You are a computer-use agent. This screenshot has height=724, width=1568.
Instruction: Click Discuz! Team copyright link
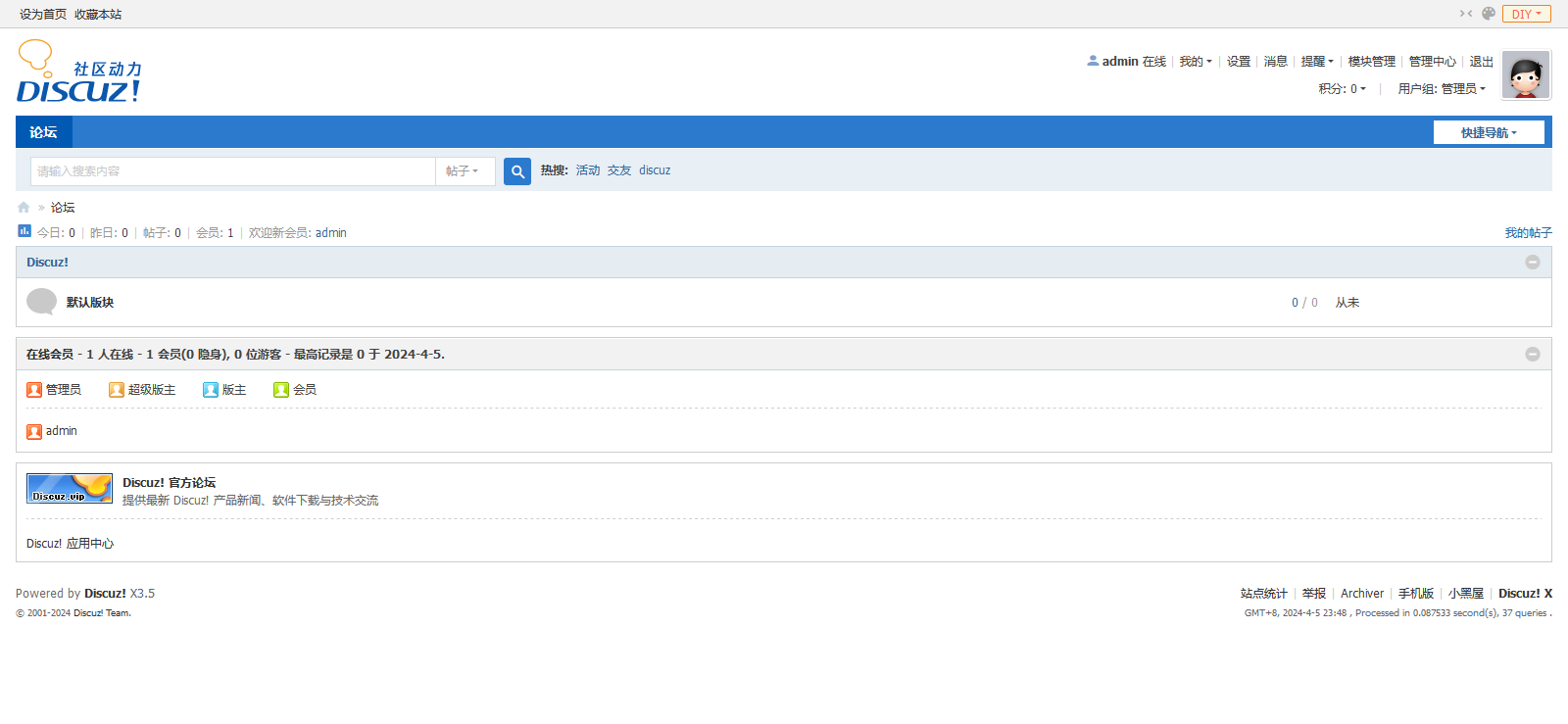[102, 613]
